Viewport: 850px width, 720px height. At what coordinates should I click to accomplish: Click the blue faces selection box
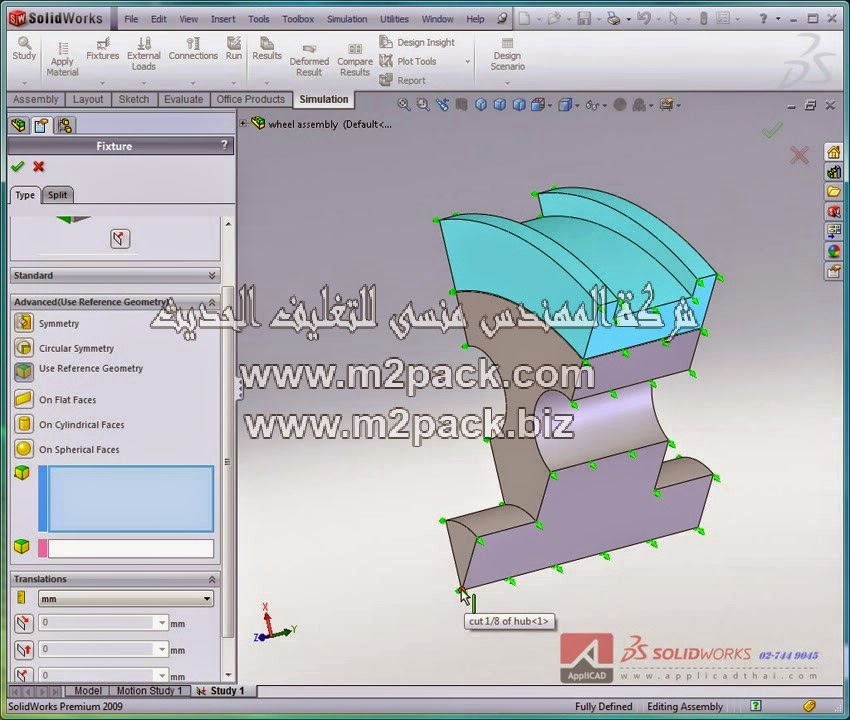[131, 498]
